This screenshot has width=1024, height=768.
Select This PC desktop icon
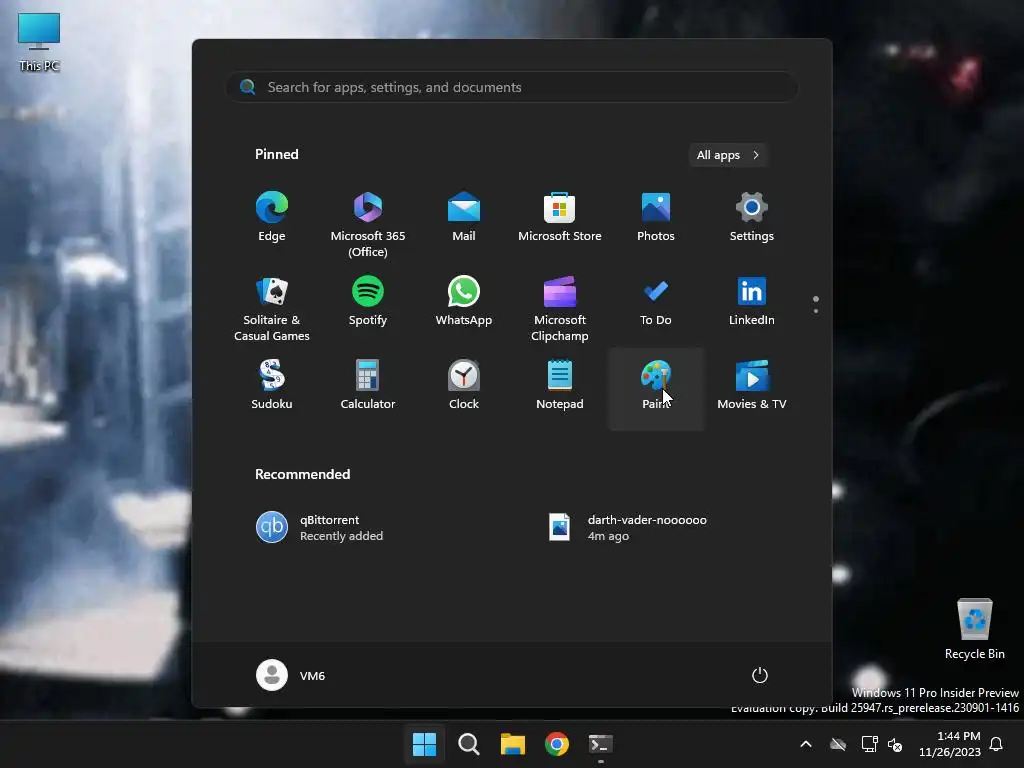click(x=39, y=41)
